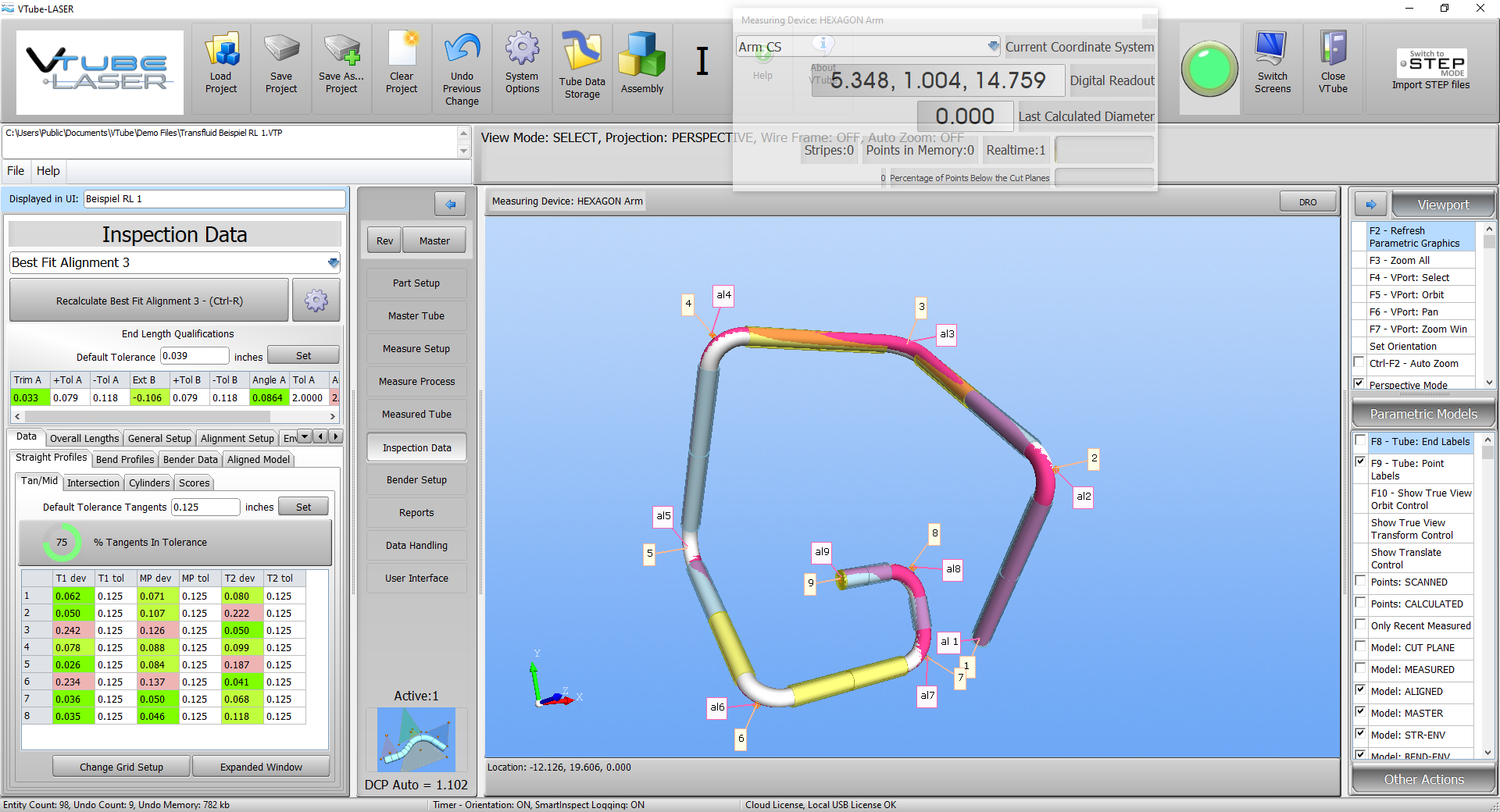Click the Default Tolerance Tangents input field
Image resolution: width=1500 pixels, height=812 pixels.
[x=205, y=507]
